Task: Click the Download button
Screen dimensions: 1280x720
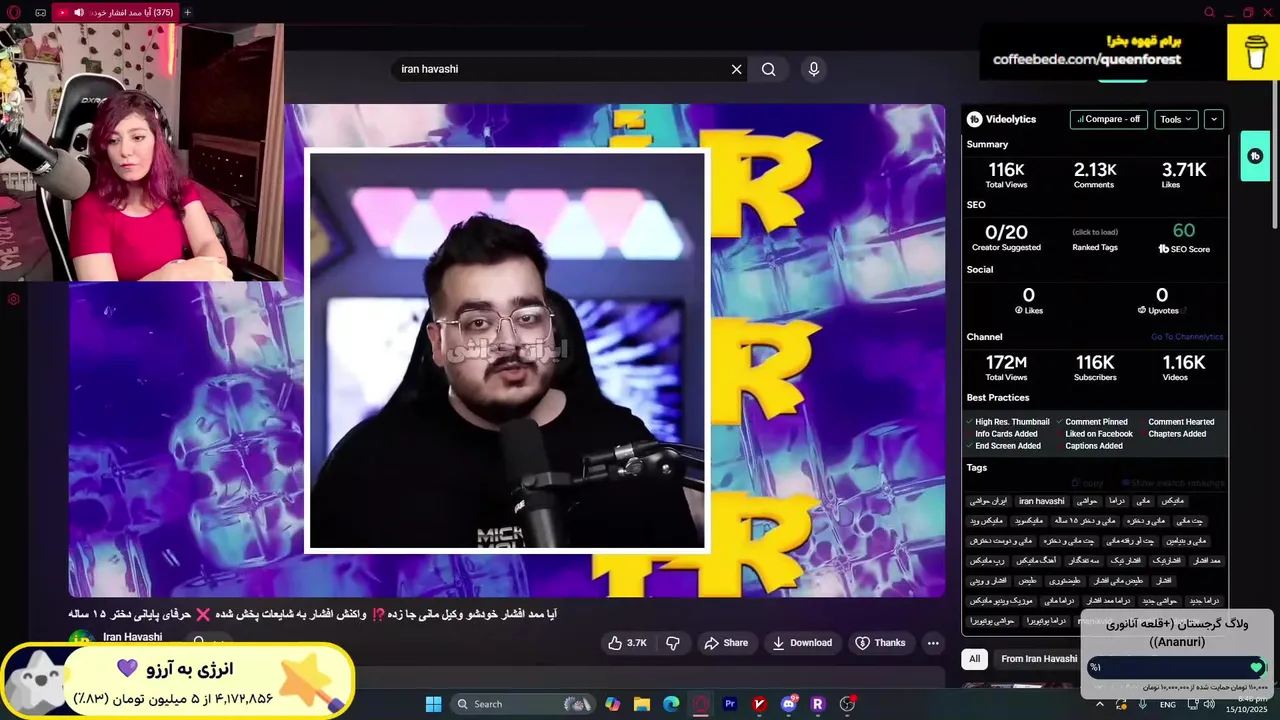Action: 802,643
